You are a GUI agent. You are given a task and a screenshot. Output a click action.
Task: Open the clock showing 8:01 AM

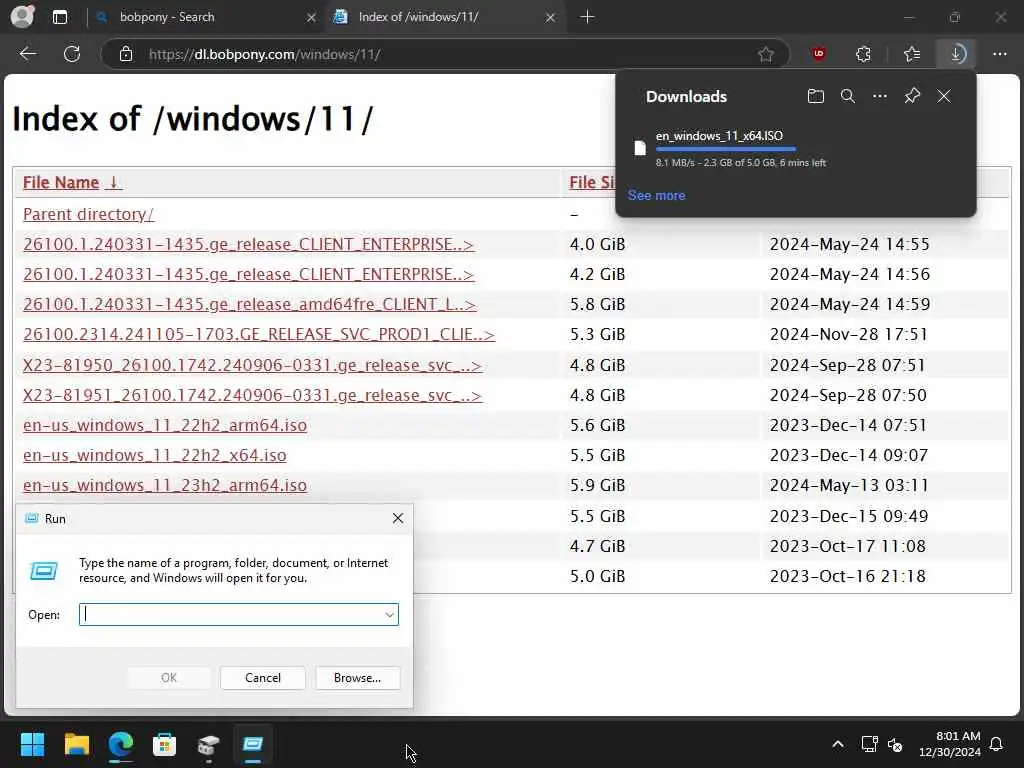click(x=950, y=744)
